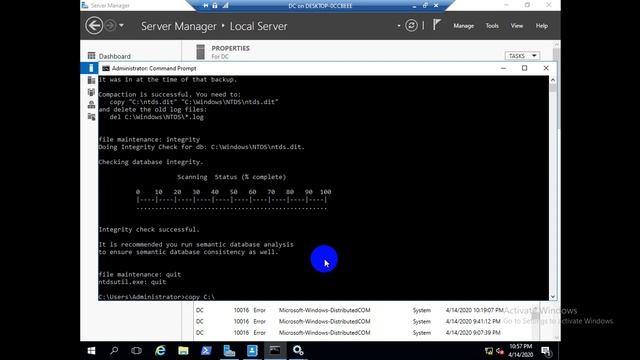Select the event row timed 9:07:39 PM
This screenshot has height=360, width=640.
pos(349,333)
